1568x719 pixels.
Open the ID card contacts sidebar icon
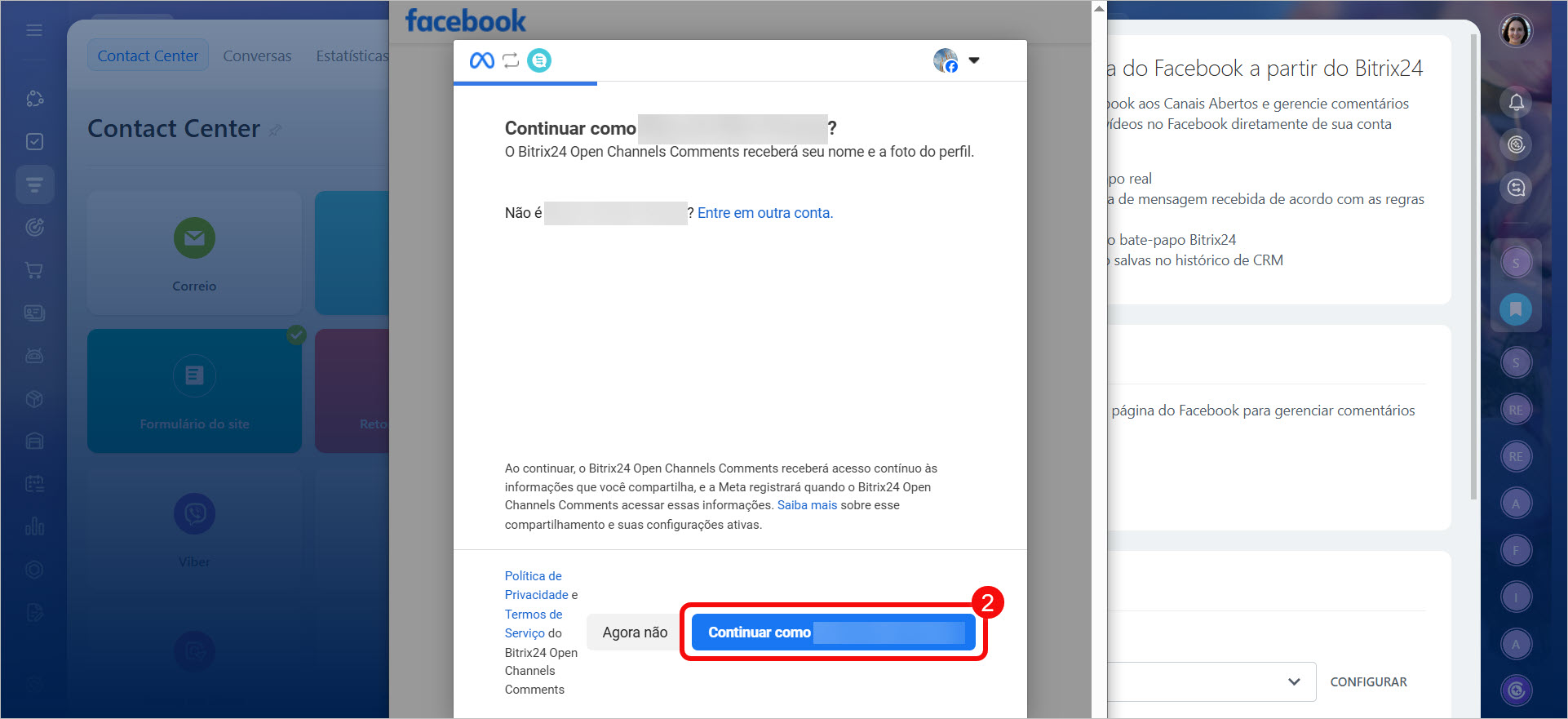pyautogui.click(x=34, y=313)
